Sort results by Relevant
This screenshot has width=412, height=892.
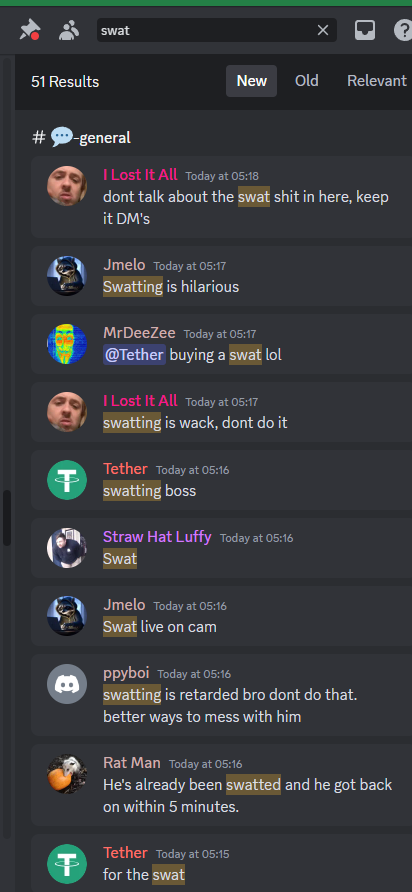point(377,81)
